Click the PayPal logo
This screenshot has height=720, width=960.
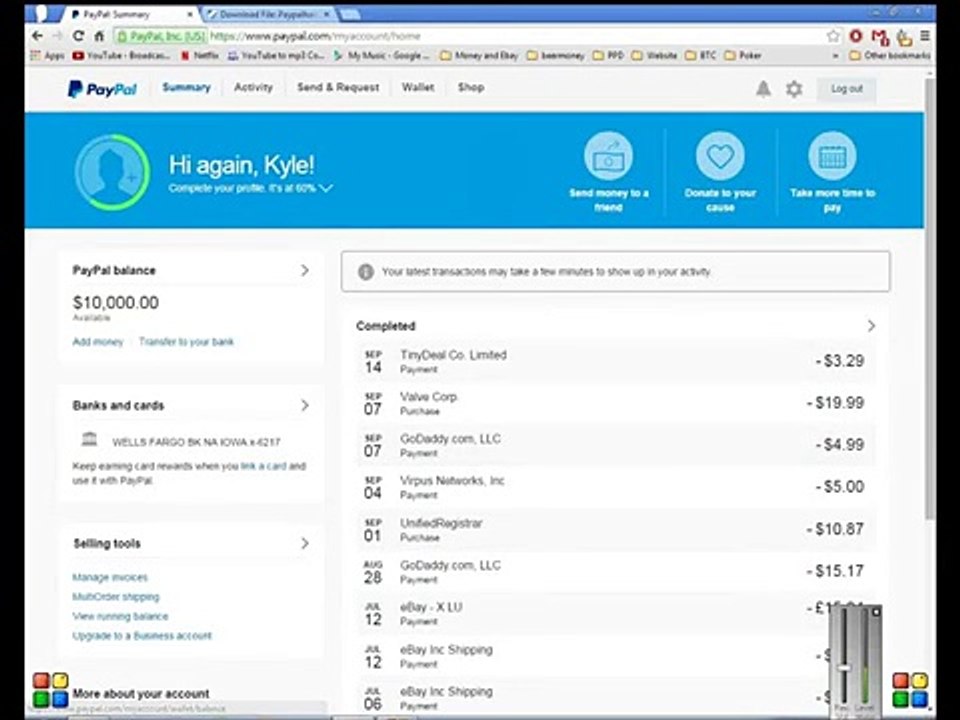pos(102,89)
